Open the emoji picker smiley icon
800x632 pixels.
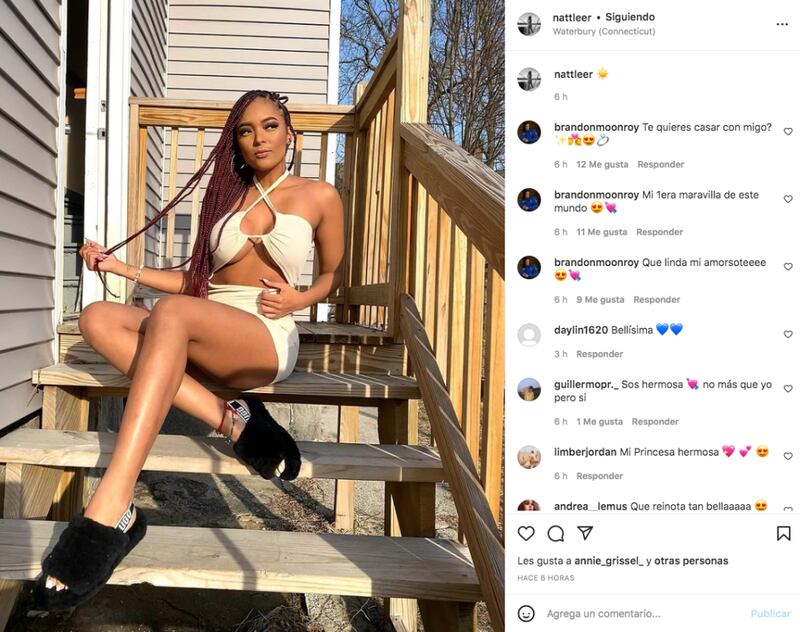tap(526, 613)
